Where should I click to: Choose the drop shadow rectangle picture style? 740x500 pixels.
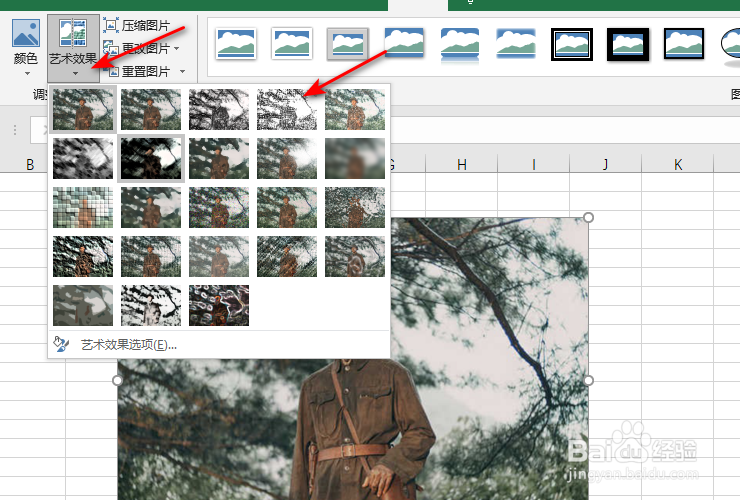(404, 43)
